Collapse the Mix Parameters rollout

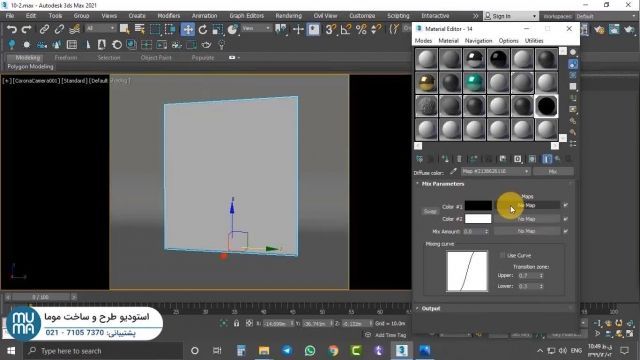(x=443, y=184)
